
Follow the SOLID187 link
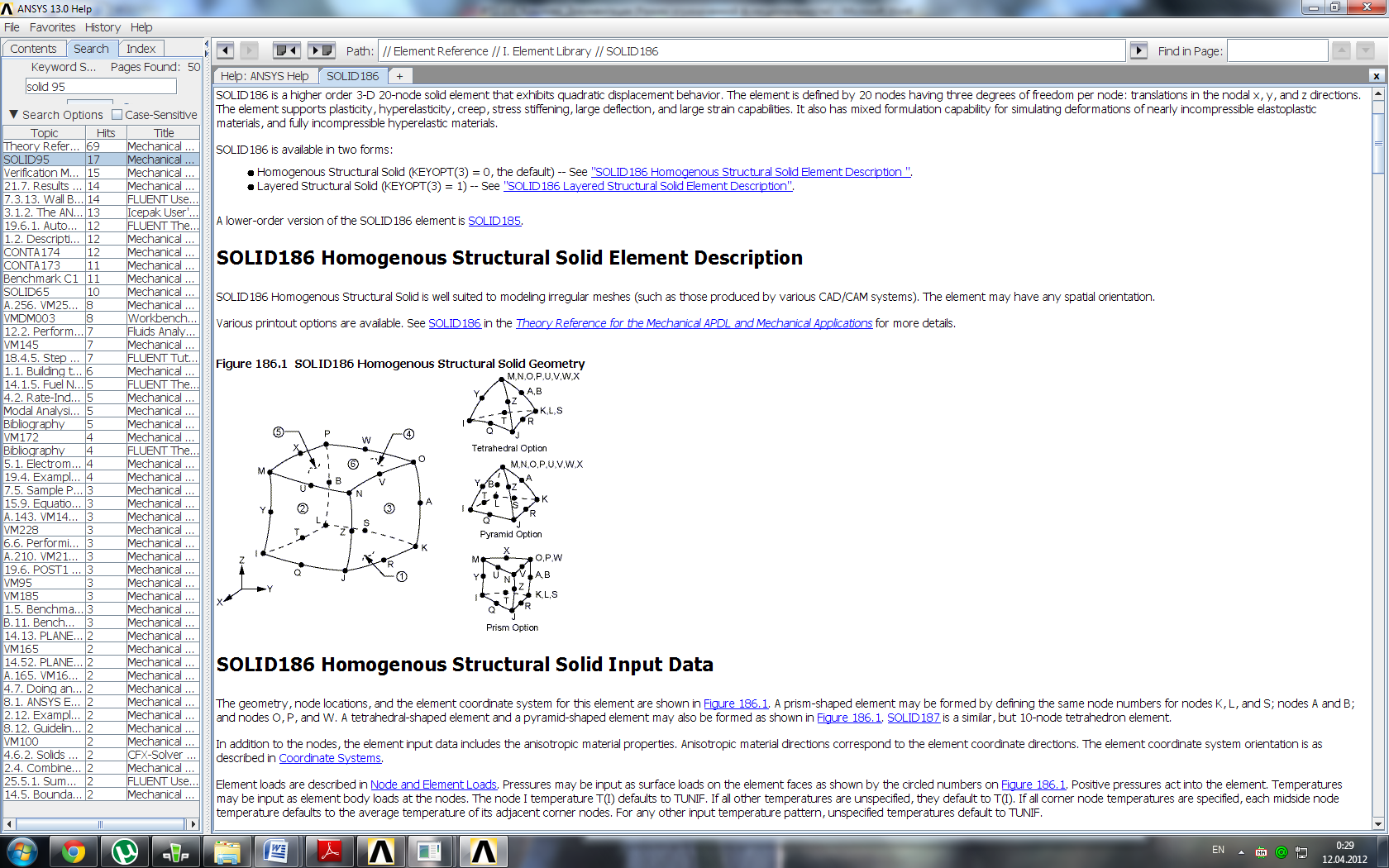914,718
